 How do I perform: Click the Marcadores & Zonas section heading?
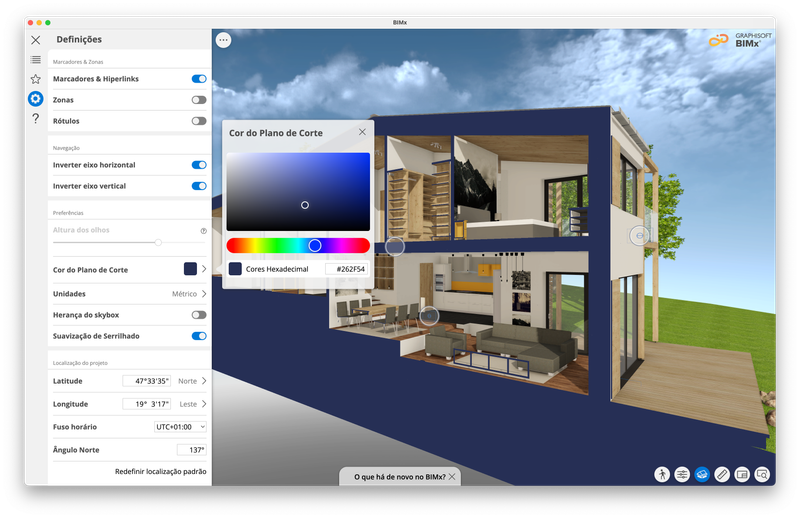[x=78, y=62]
